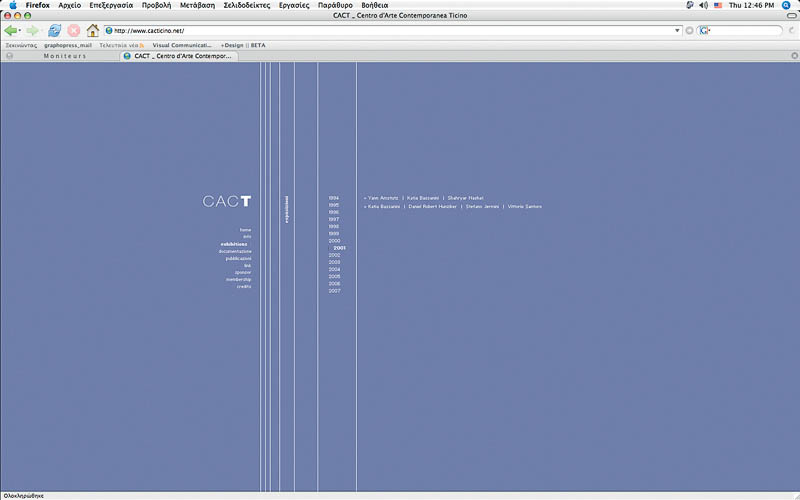This screenshot has height=500, width=800.
Task: Click the CACT logo
Action: 227,201
